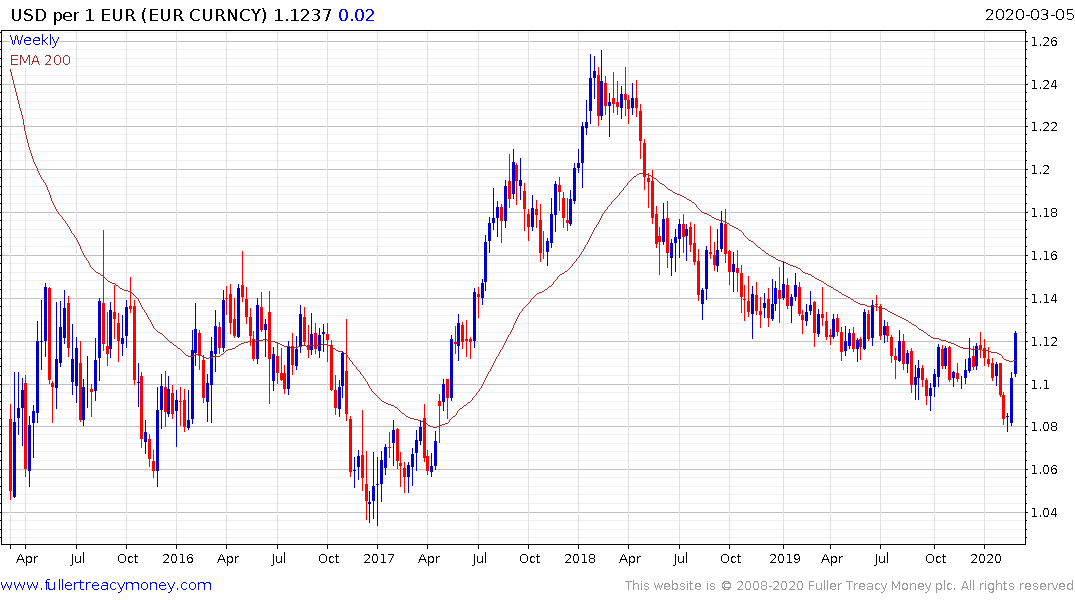Click the 2016 label on time axis
Image resolution: width=1075 pixels, height=600 pixels.
[178, 559]
